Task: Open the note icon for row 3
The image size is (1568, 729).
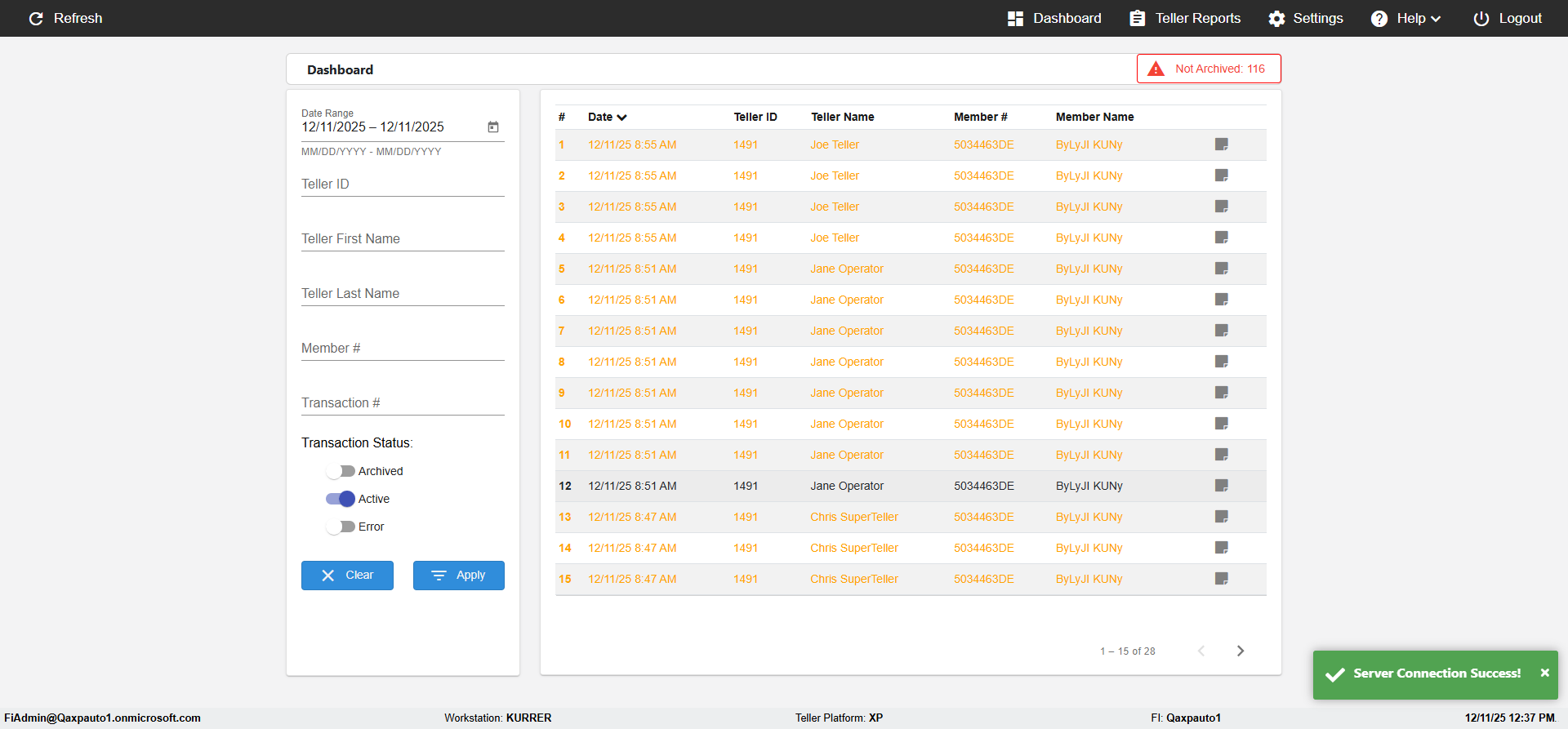Action: tap(1222, 207)
